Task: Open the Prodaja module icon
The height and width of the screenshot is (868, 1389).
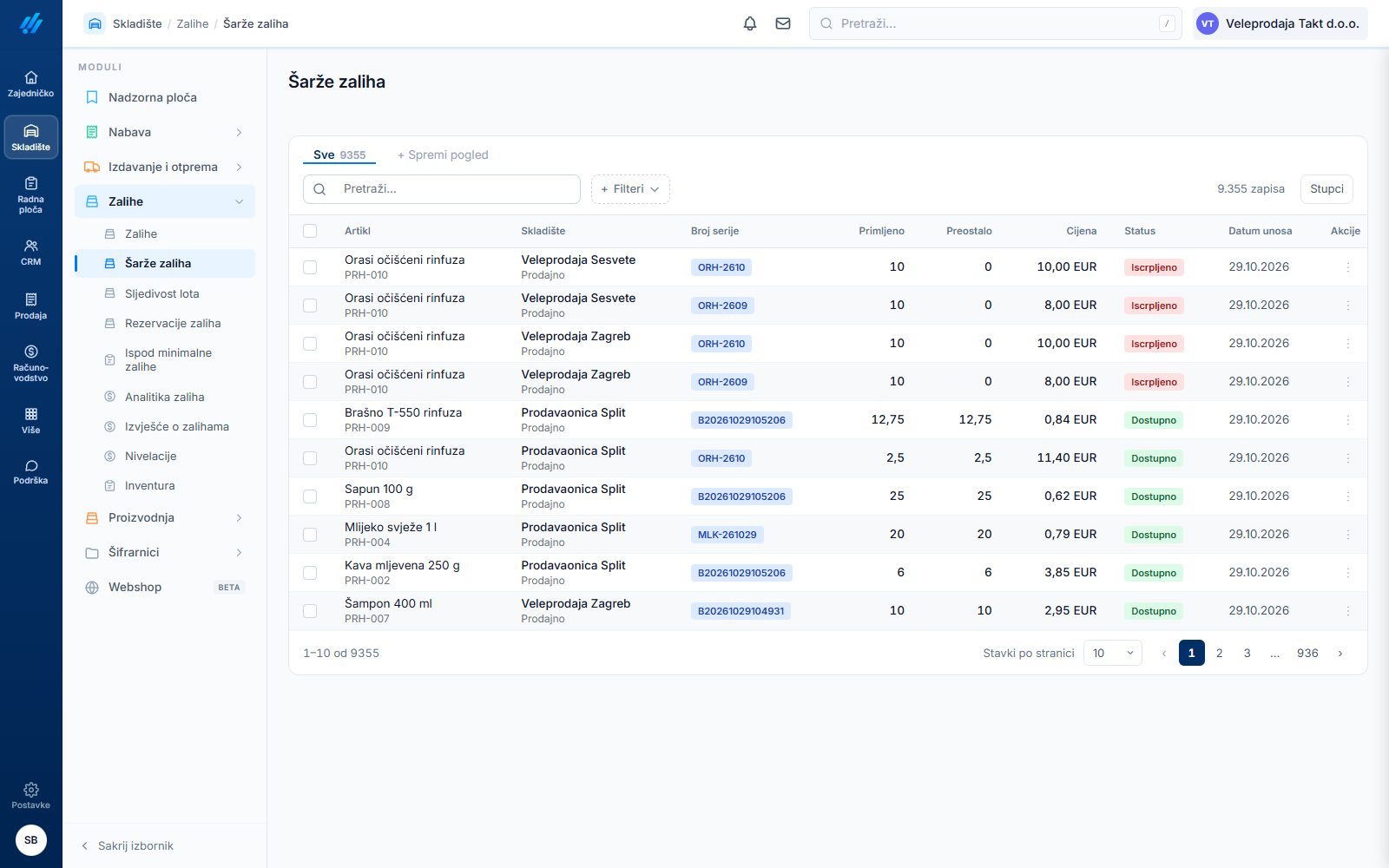Action: (x=31, y=306)
